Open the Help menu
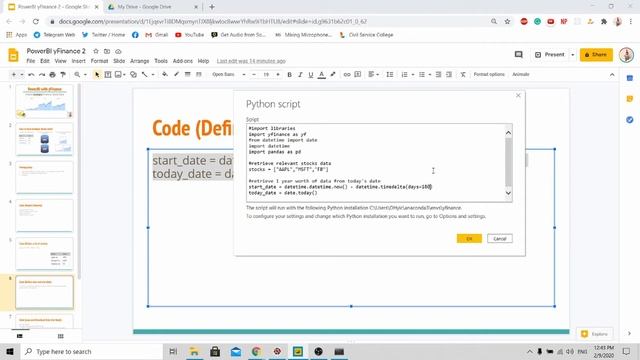Viewport: 640px width, 360px height. 203,61
